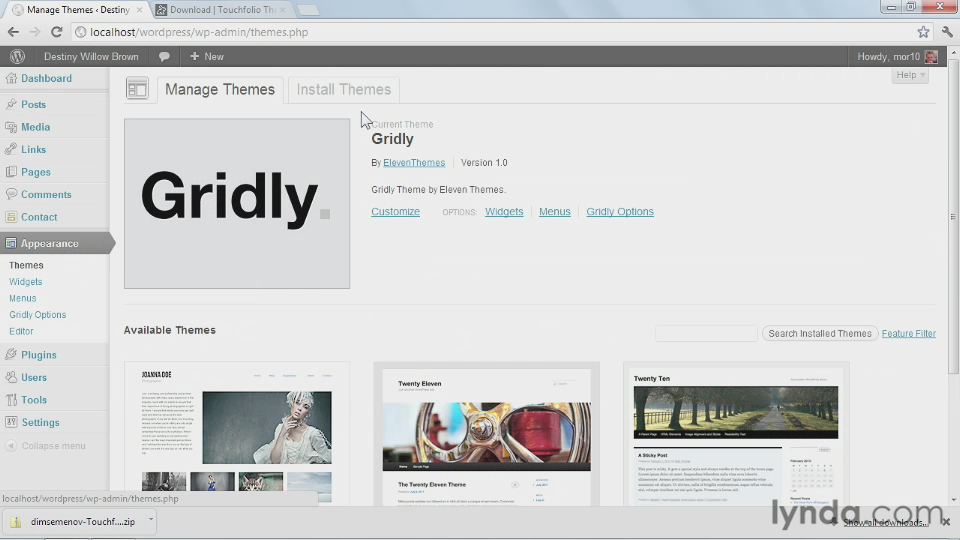
Task: Open Widgets submenu item under Appearance
Action: click(x=26, y=282)
